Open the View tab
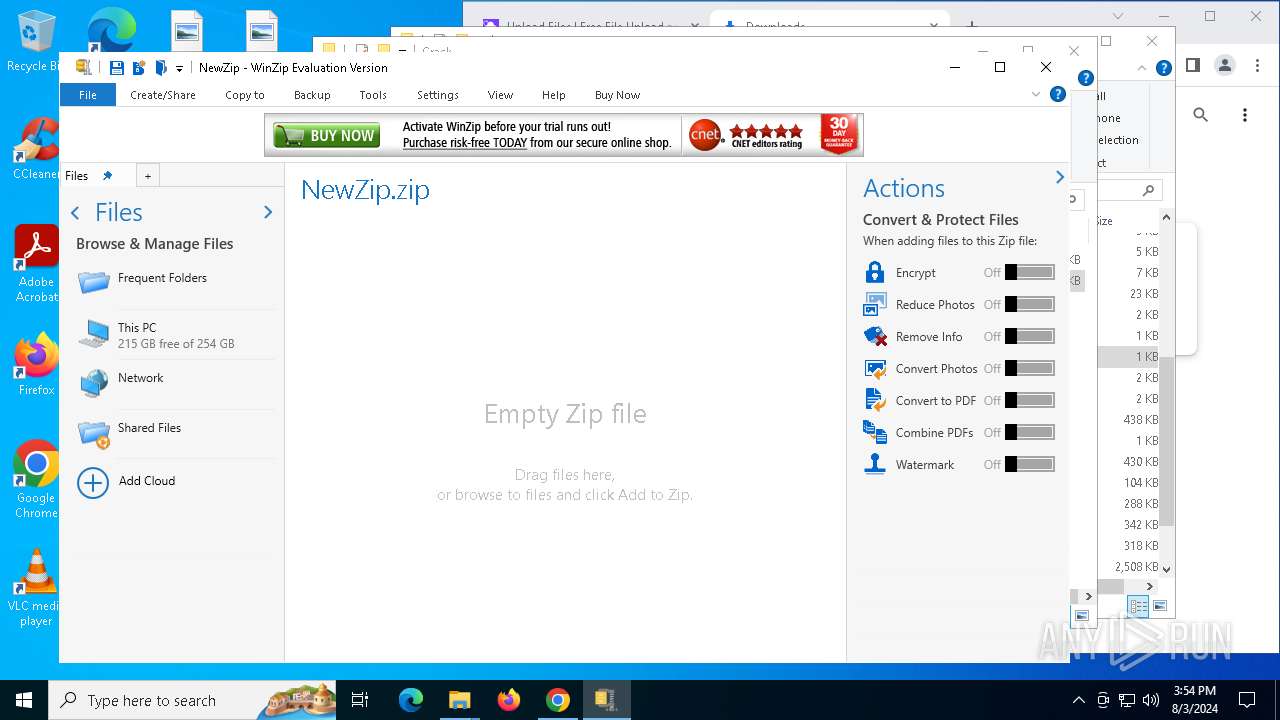Viewport: 1280px width, 720px height. tap(500, 95)
